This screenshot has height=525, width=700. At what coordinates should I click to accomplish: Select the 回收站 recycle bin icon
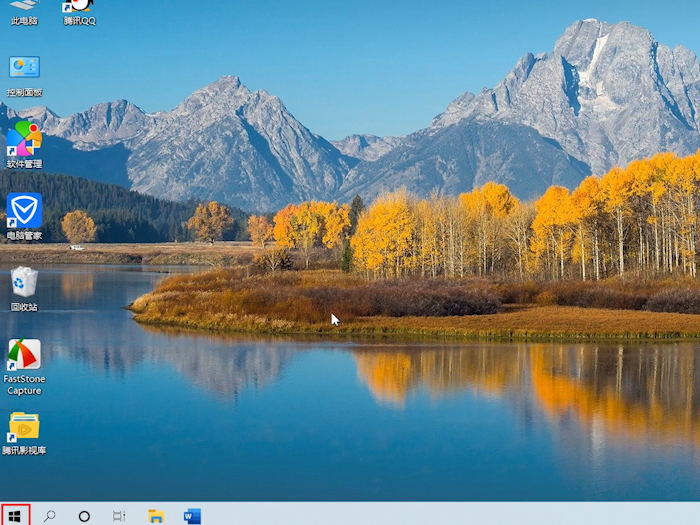click(x=24, y=282)
